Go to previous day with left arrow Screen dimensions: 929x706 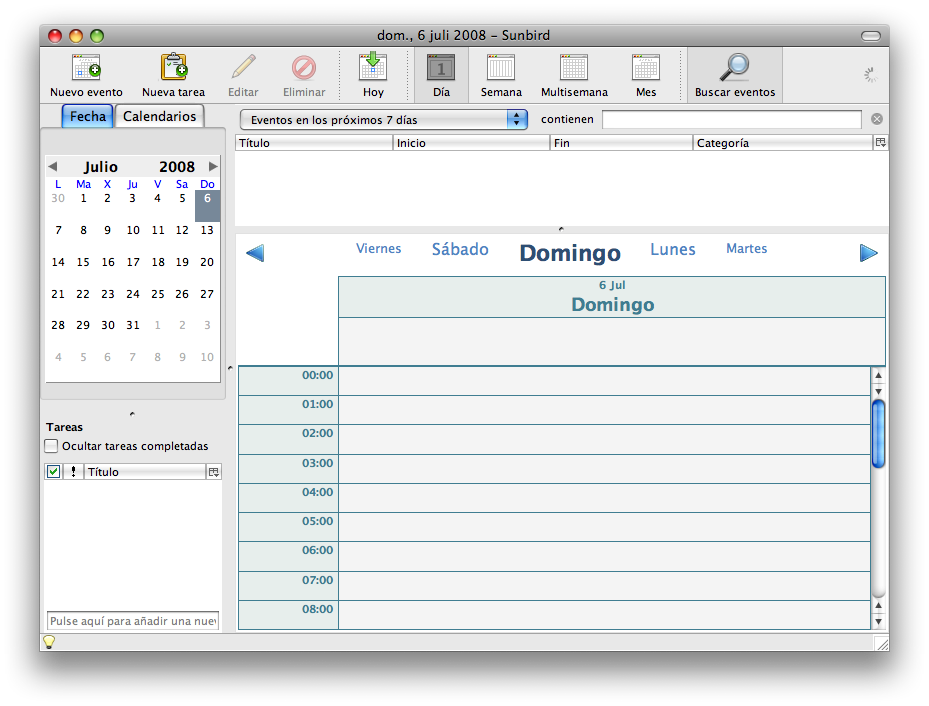coord(255,253)
